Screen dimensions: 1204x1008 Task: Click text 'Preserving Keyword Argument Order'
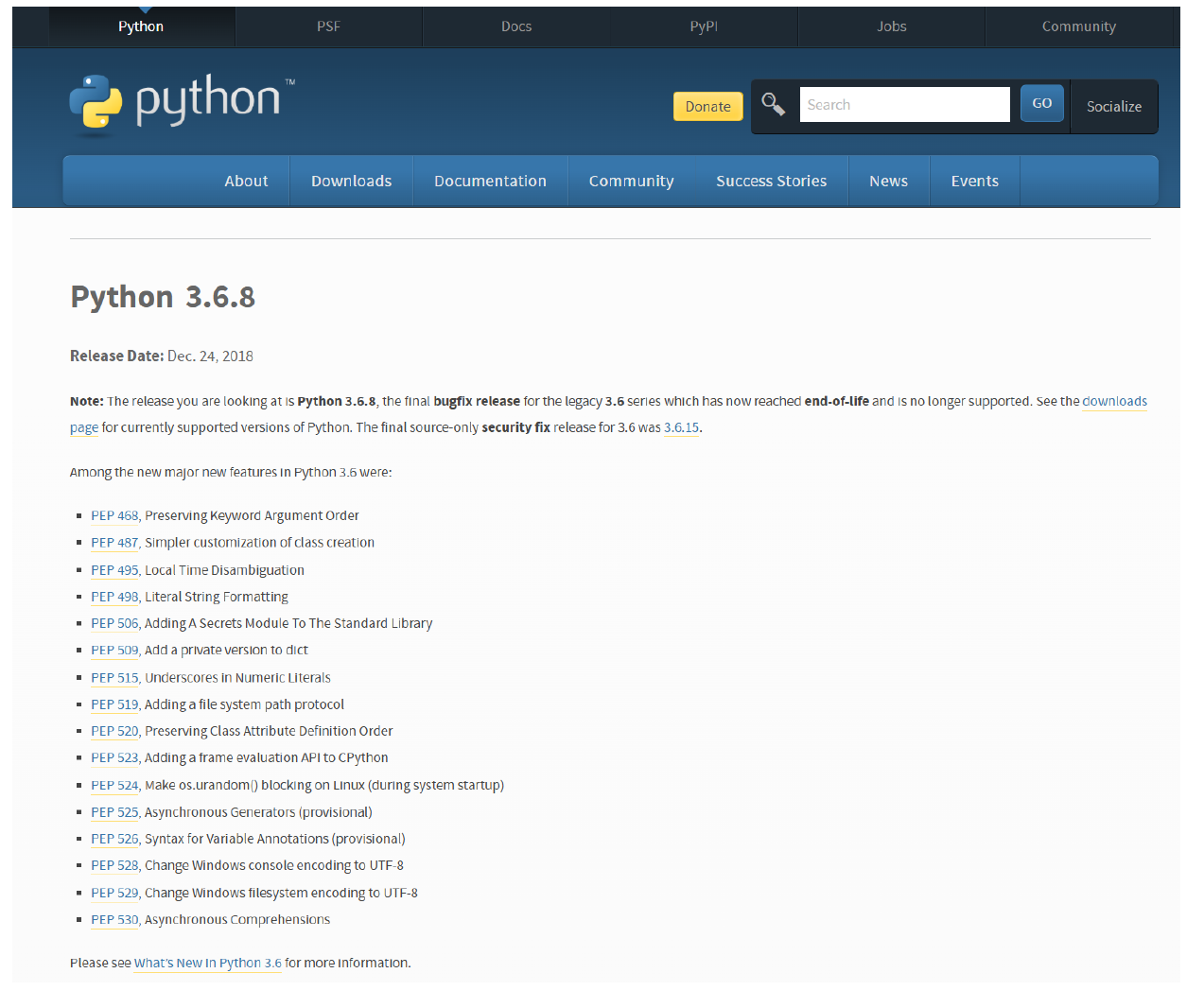pyautogui.click(x=252, y=516)
